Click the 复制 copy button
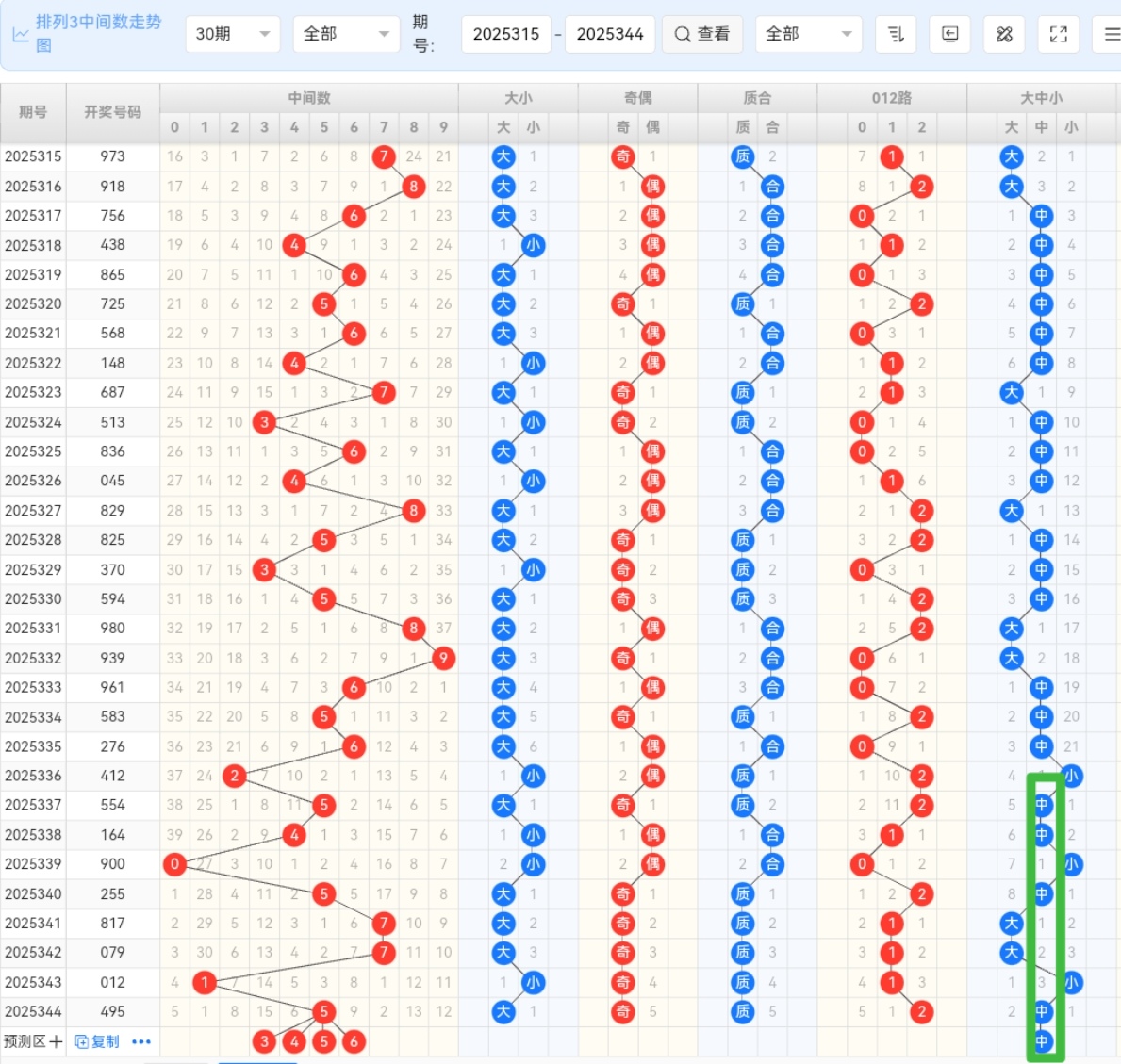 98,1041
